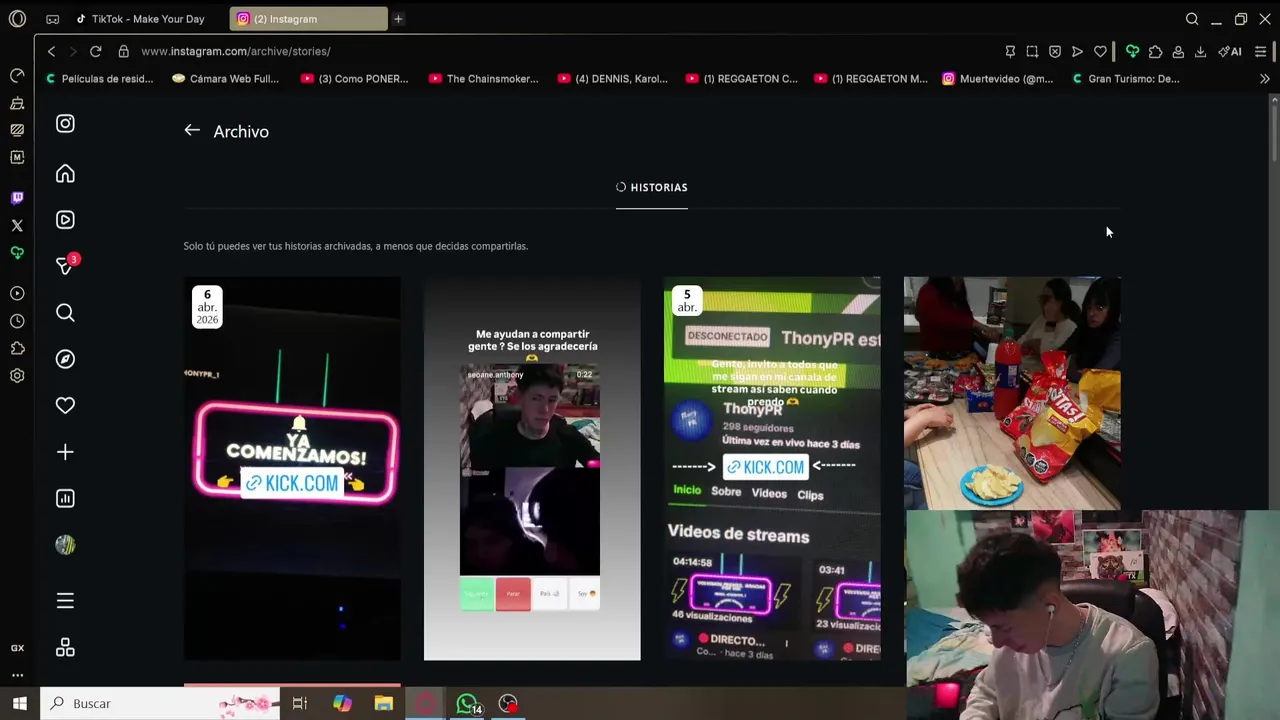Open 'Muertevideo (@m...' bookmark
This screenshot has height=720, width=1280.
point(997,79)
